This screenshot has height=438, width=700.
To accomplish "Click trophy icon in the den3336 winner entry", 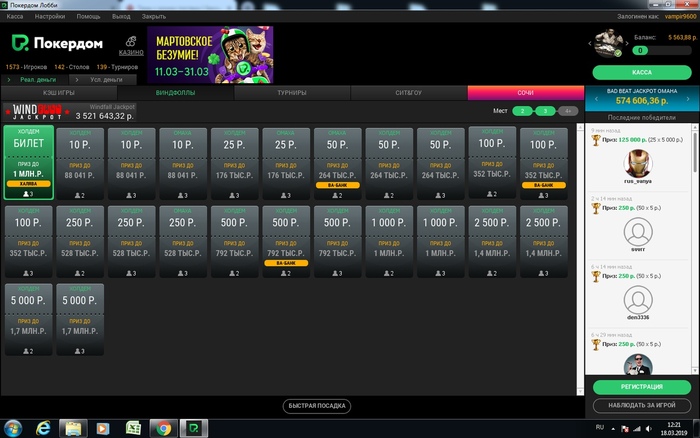I will pos(596,277).
